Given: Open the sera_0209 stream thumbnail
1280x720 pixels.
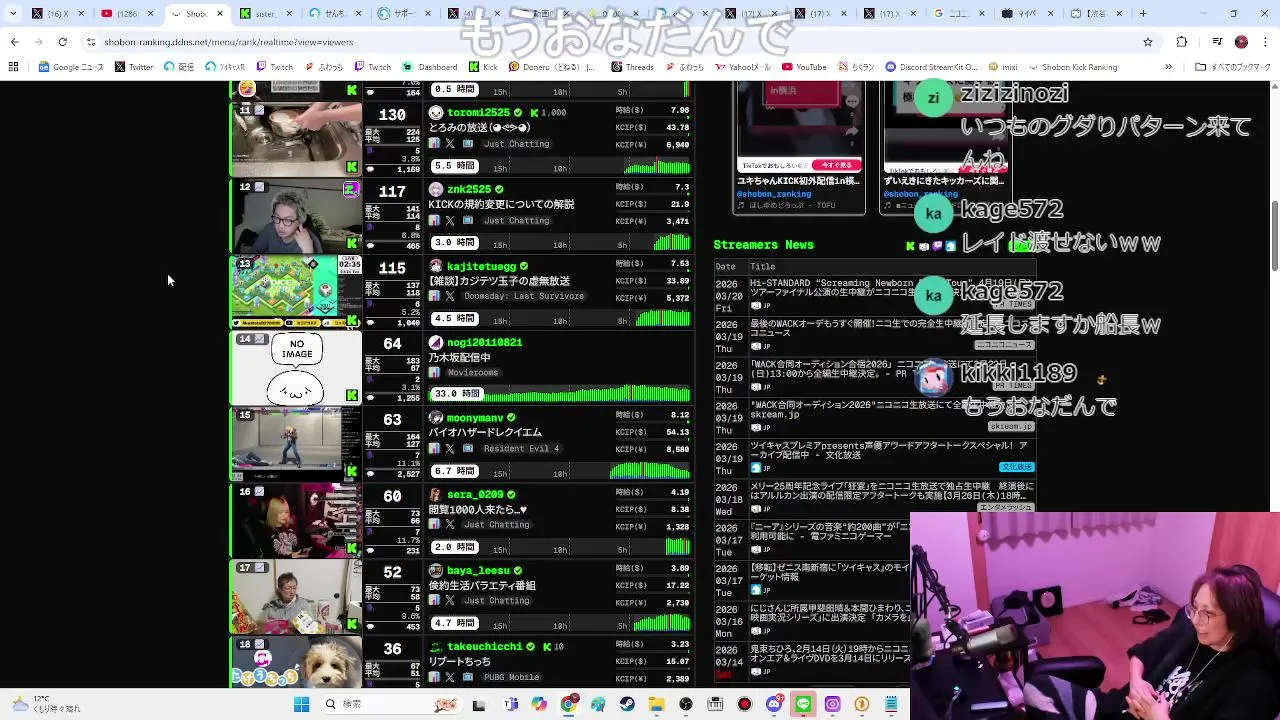Looking at the screenshot, I should (x=296, y=520).
